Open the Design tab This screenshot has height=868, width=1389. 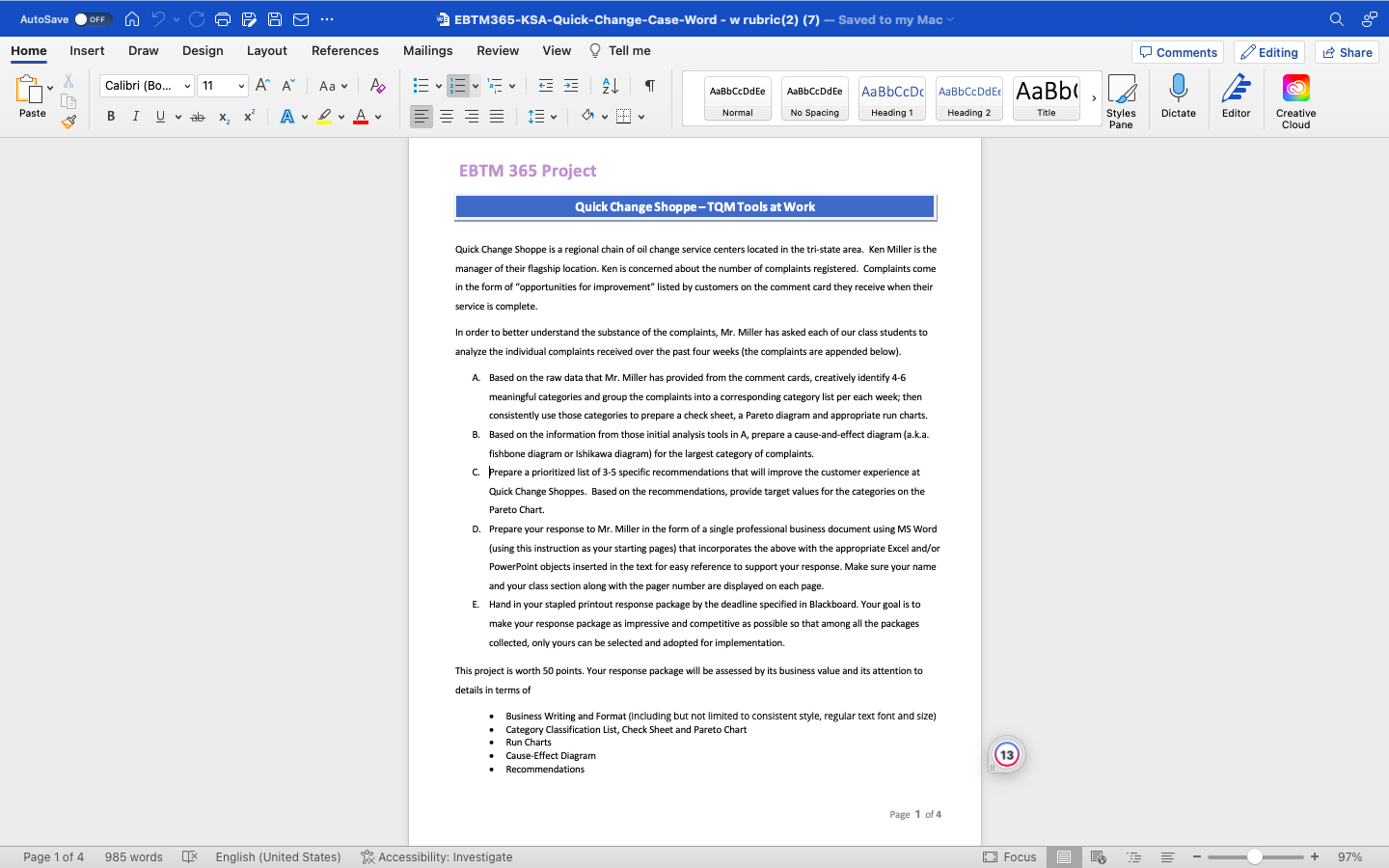(203, 51)
